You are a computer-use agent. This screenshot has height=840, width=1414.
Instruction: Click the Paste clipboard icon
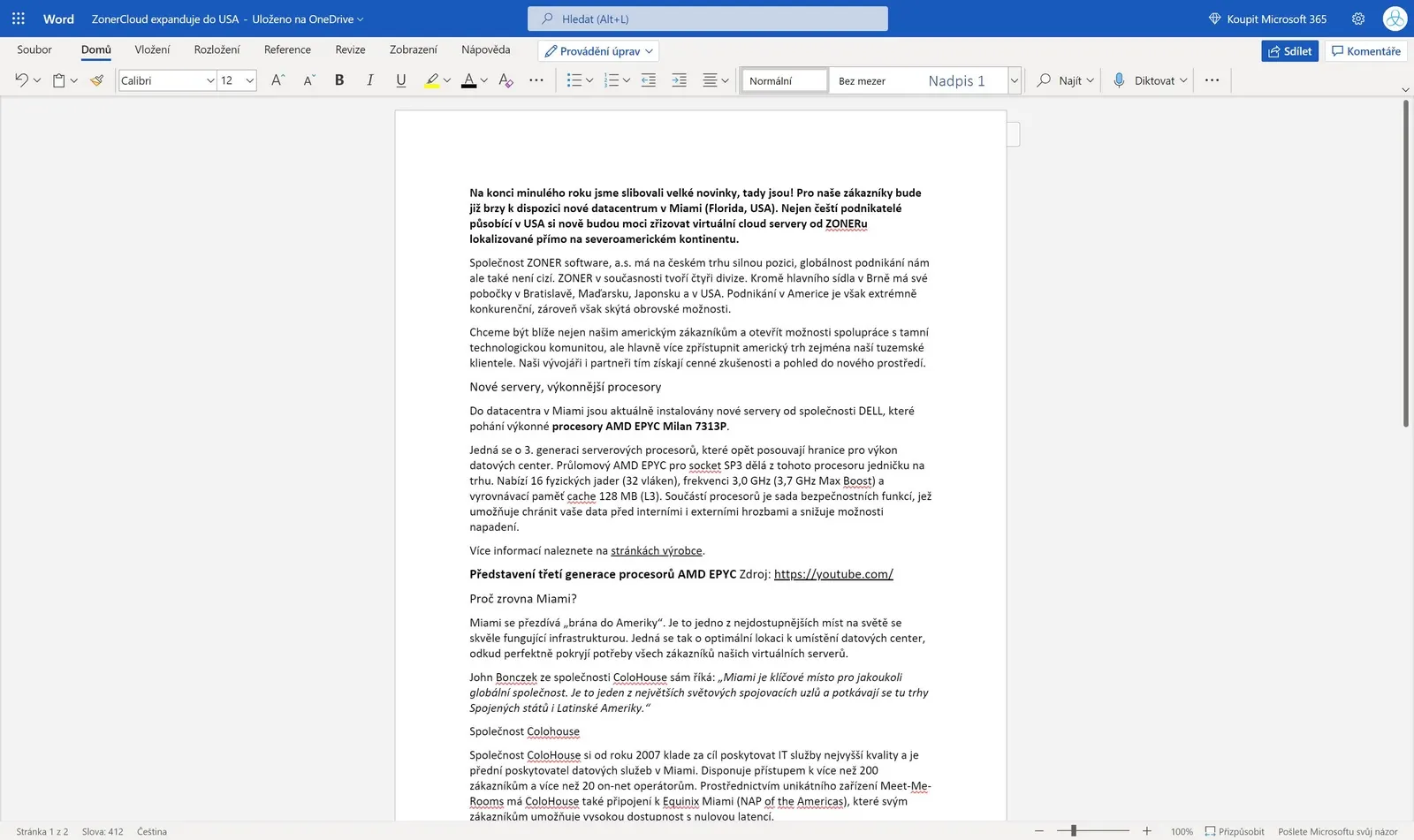[58, 80]
